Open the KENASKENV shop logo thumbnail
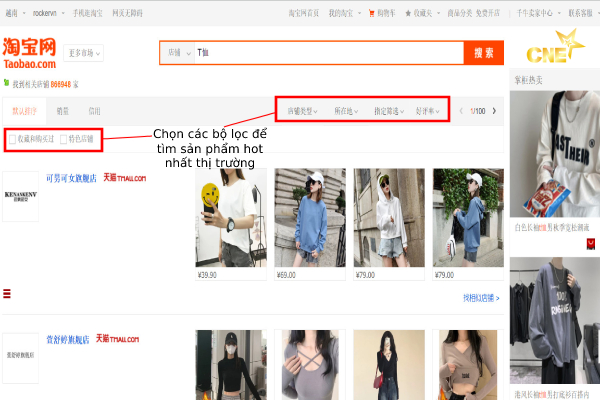Image resolution: width=600 pixels, height=400 pixels. pyautogui.click(x=21, y=196)
